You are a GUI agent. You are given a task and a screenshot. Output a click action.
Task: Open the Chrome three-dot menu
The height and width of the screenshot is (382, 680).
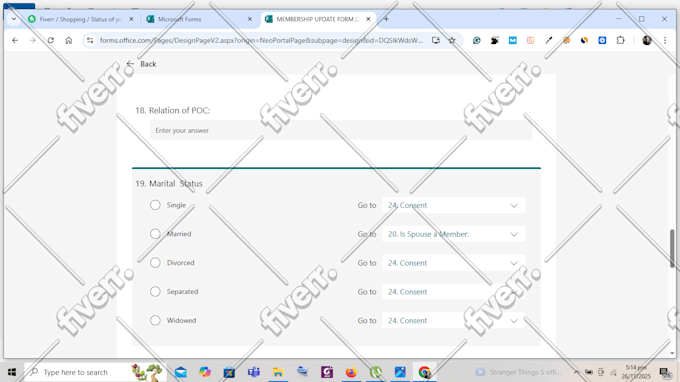(665, 40)
